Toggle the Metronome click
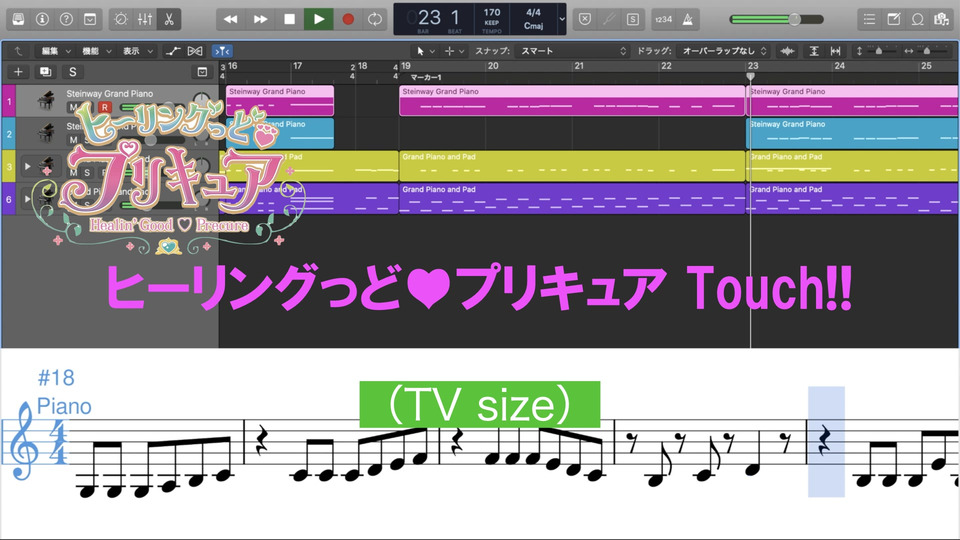 pos(688,20)
